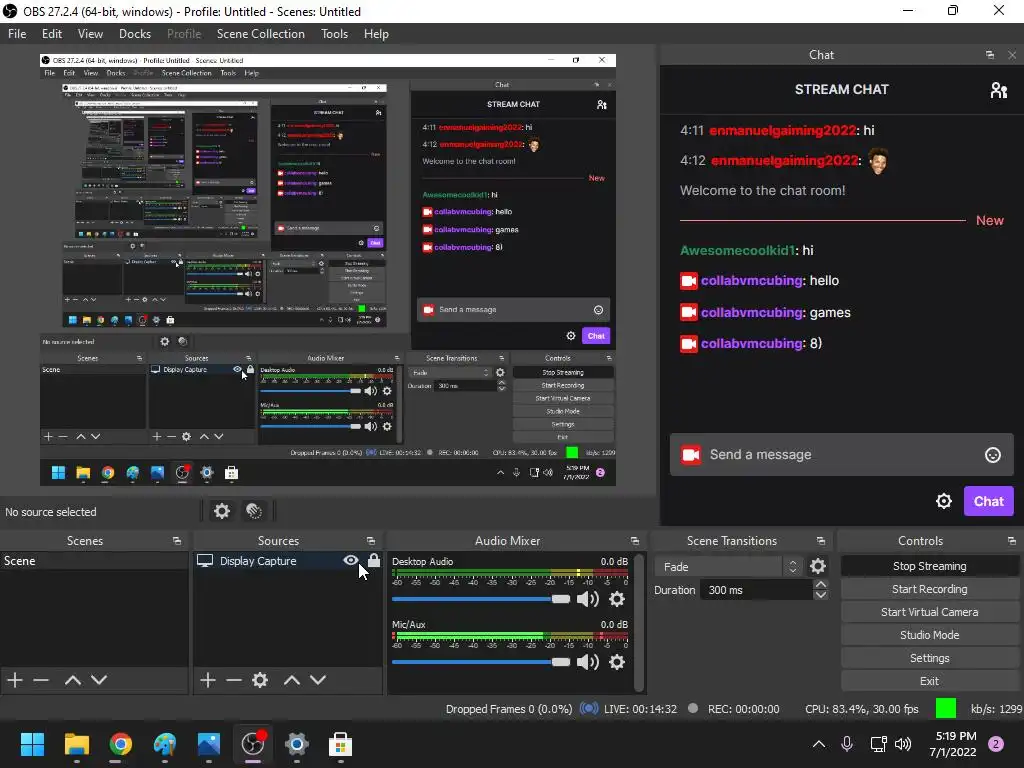Toggle Display Capture lock
This screenshot has height=768, width=1024.
374,560
